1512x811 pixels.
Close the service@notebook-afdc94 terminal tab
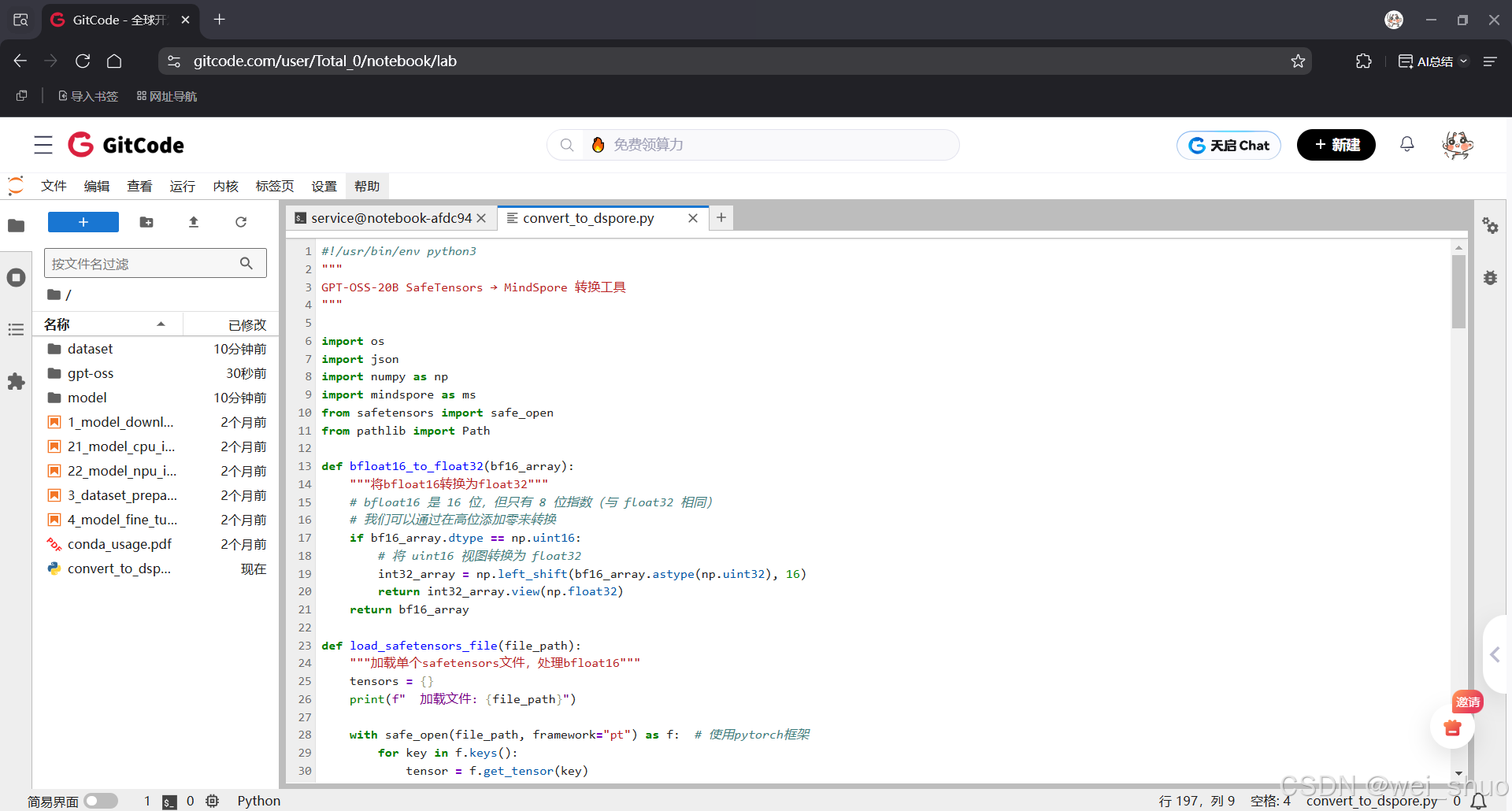[x=481, y=218]
